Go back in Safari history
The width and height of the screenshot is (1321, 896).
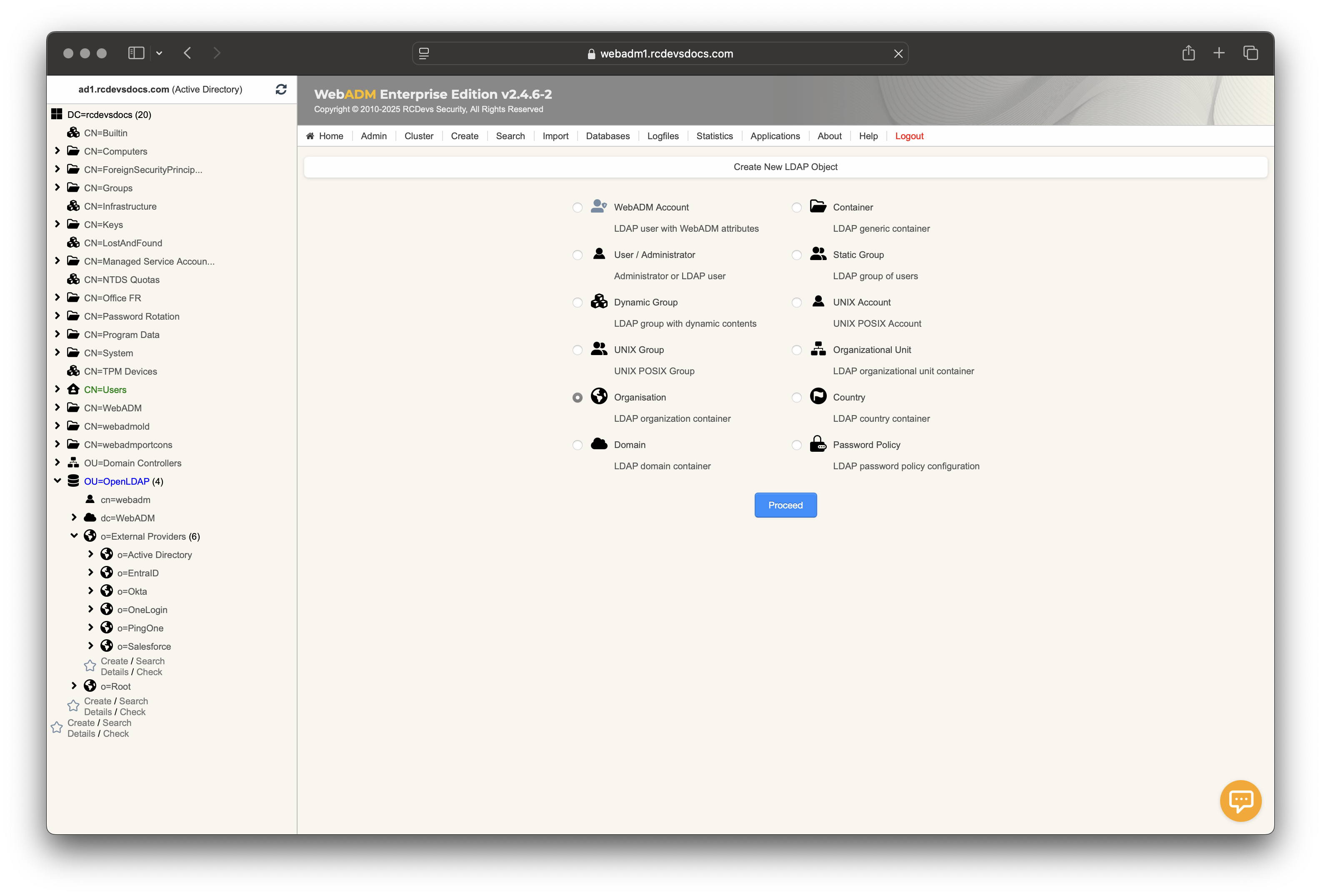click(187, 53)
